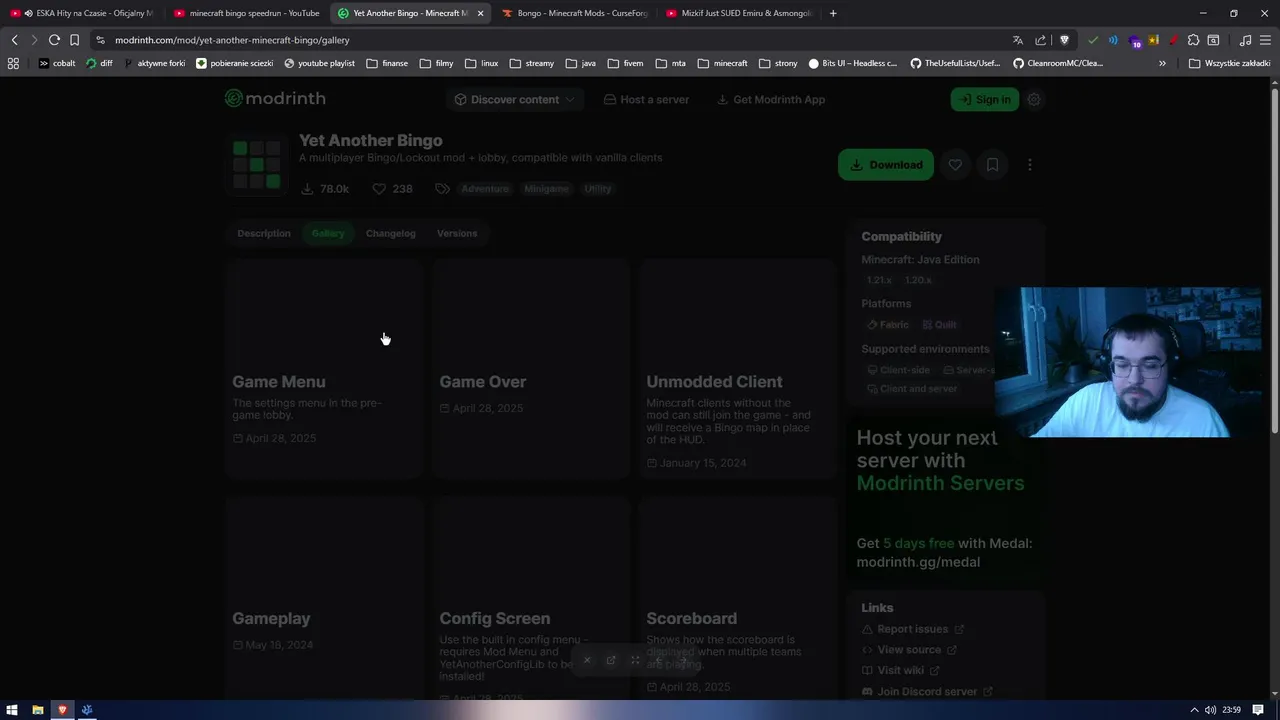Show hidden system tray icons chevron
The width and height of the screenshot is (1280, 720).
click(1194, 710)
